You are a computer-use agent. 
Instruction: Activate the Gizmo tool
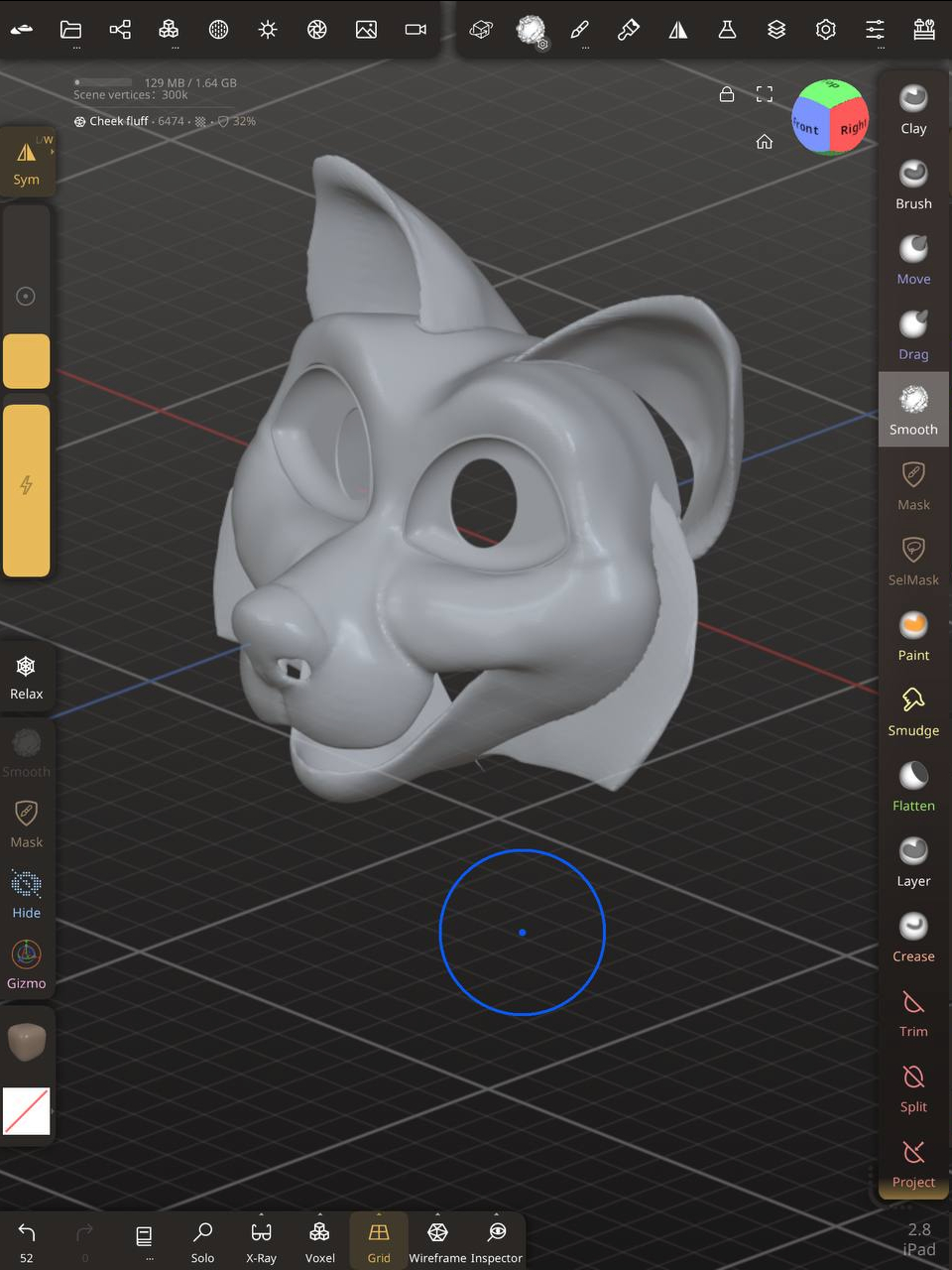(x=27, y=964)
